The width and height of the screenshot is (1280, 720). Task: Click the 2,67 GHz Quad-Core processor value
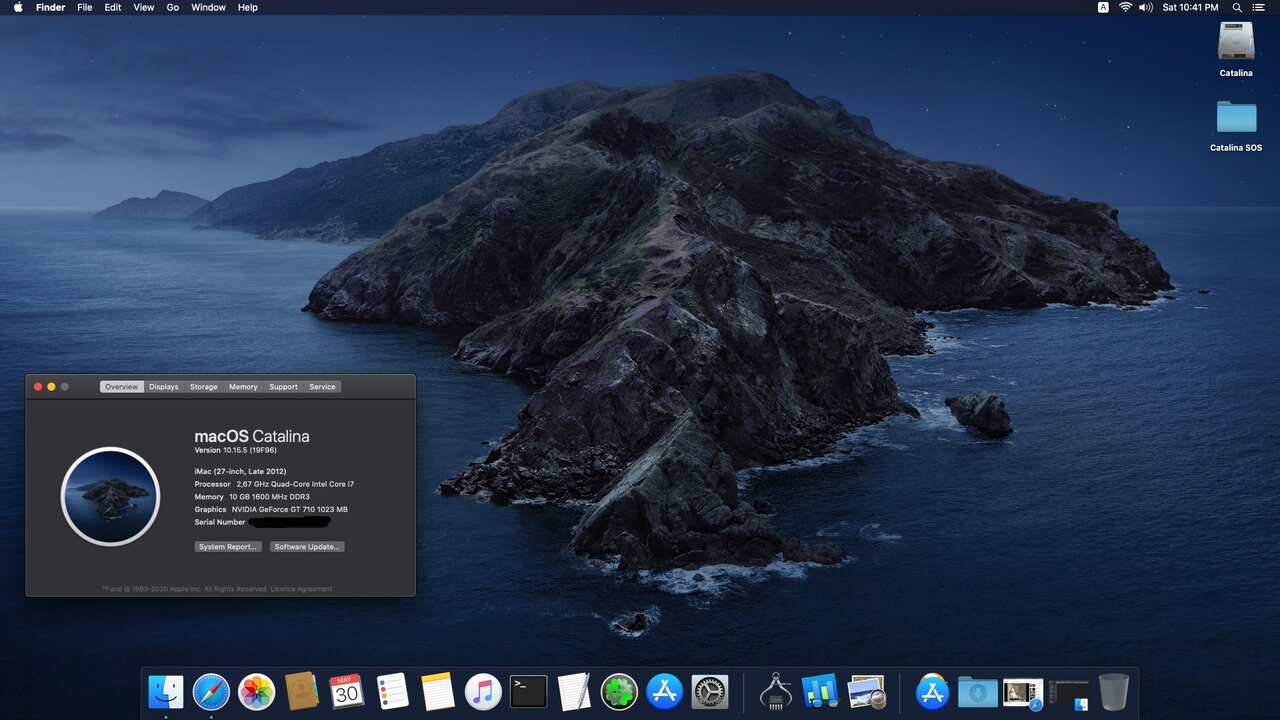point(295,484)
